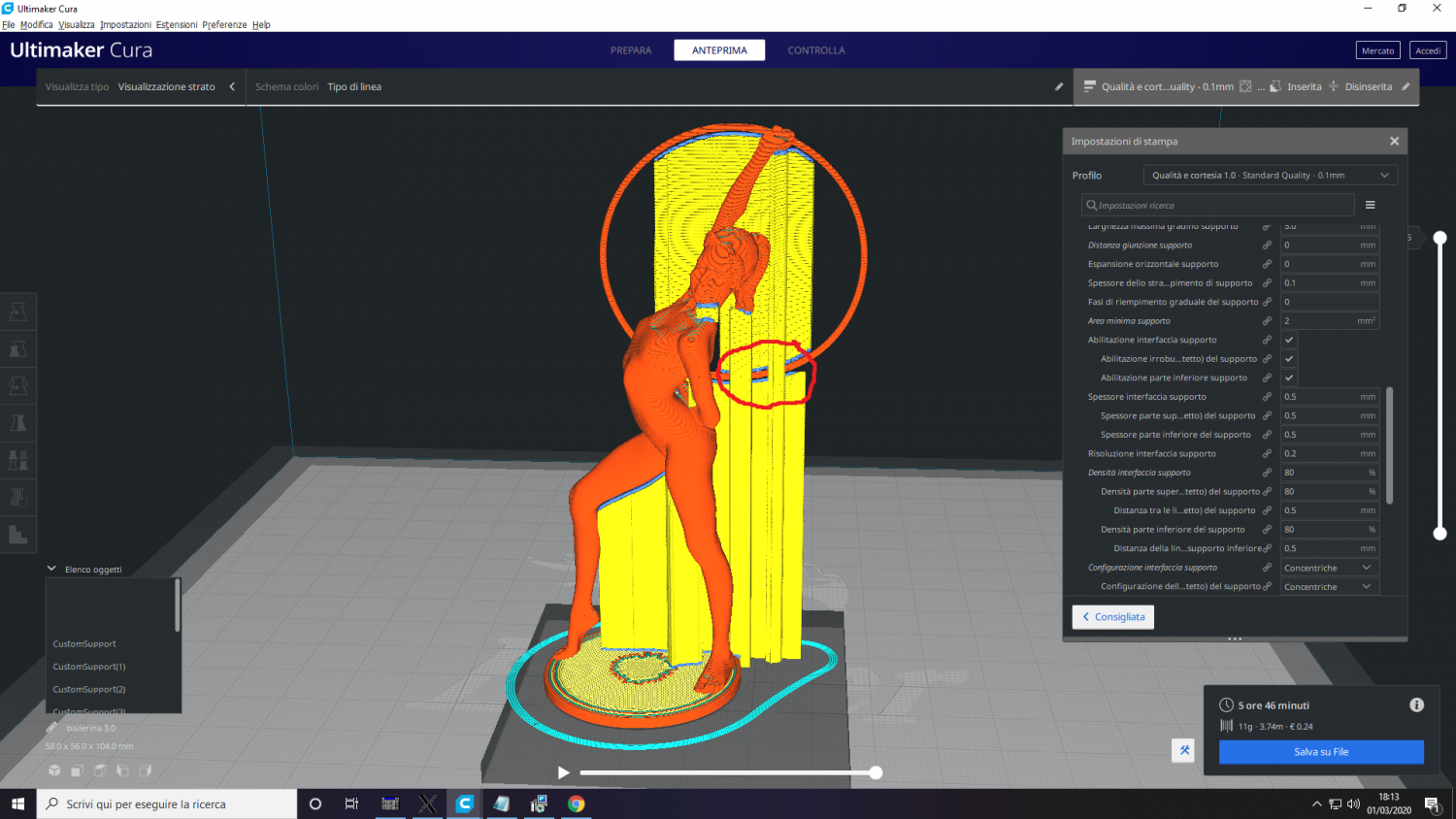This screenshot has width=1456, height=819.
Task: Select the Mirror tool in left toolbar
Action: pyautogui.click(x=17, y=422)
